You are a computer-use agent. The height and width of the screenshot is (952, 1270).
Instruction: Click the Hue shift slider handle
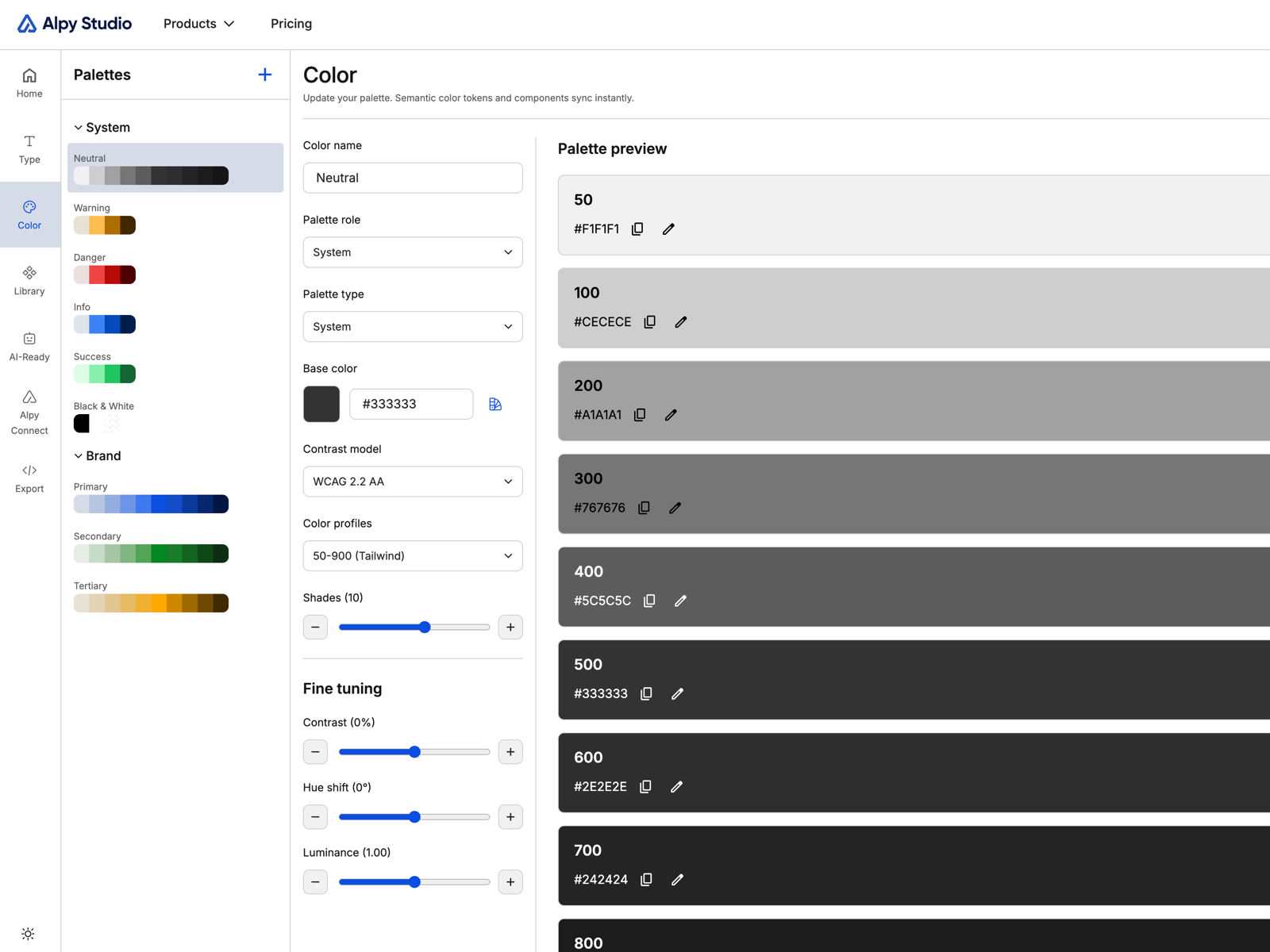pos(414,816)
